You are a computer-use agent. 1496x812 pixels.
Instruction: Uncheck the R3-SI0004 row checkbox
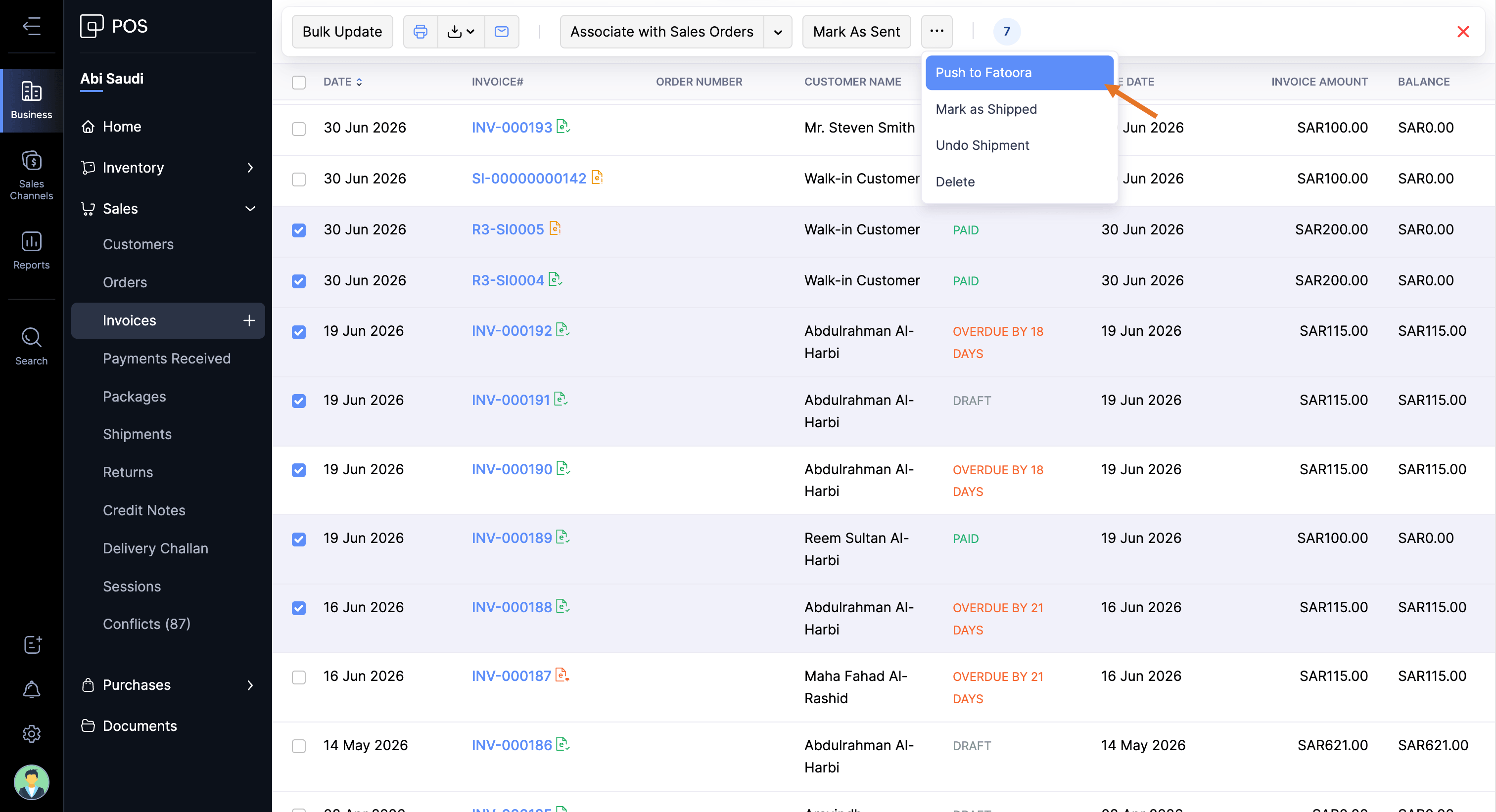tap(298, 281)
